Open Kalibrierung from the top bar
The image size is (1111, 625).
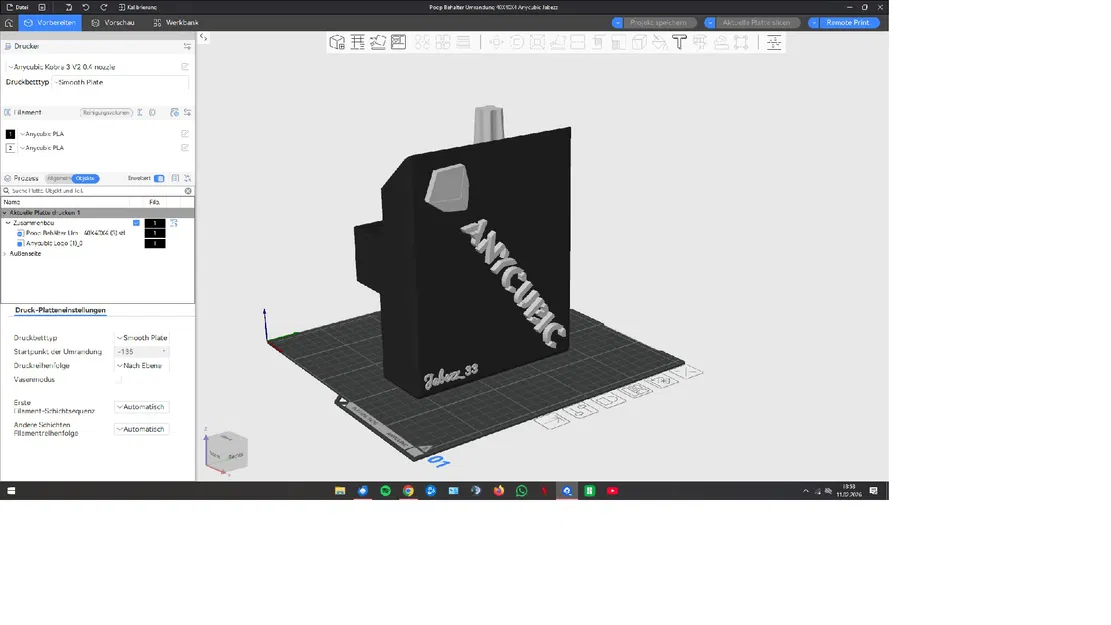tap(139, 6)
